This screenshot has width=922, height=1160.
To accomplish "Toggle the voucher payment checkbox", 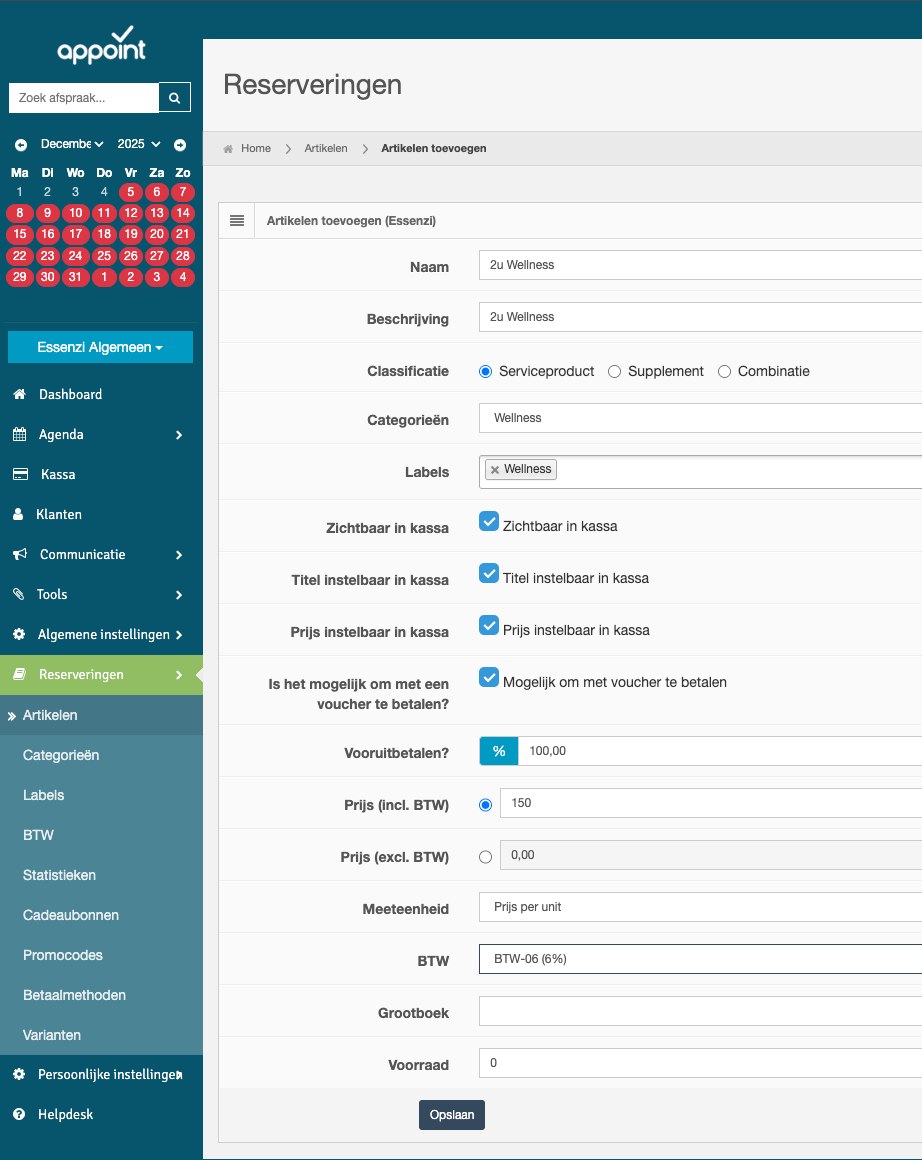I will pos(489,677).
